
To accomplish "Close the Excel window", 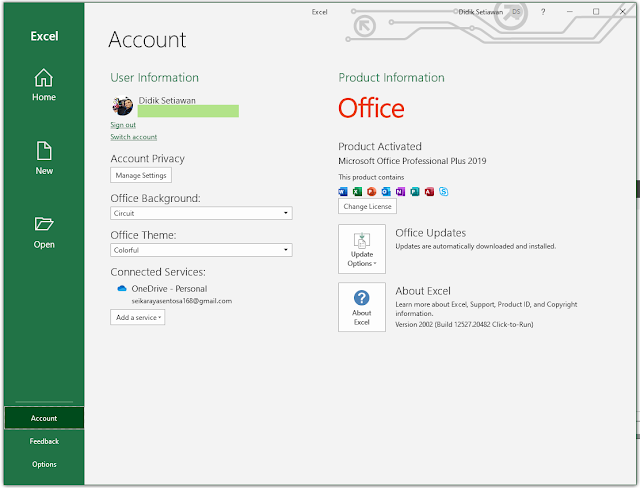I will coord(622,12).
